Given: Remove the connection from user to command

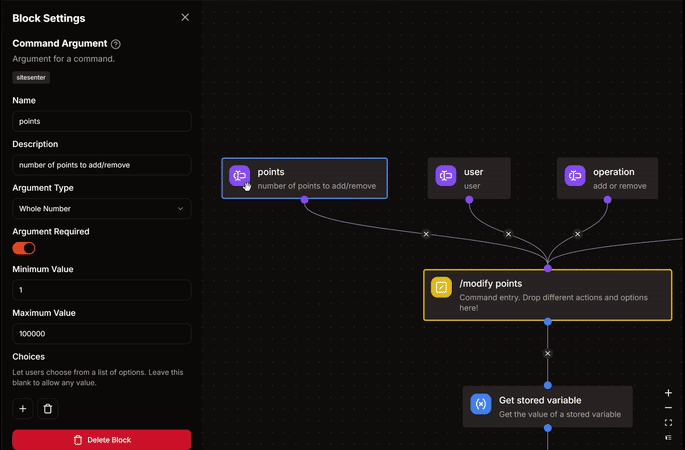Looking at the screenshot, I should pyautogui.click(x=508, y=234).
